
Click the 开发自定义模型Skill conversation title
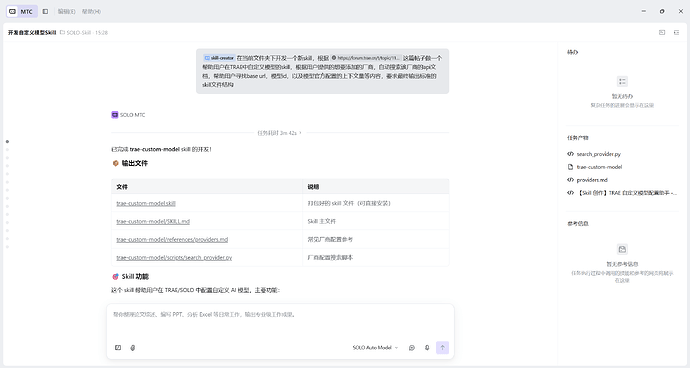coord(32,33)
